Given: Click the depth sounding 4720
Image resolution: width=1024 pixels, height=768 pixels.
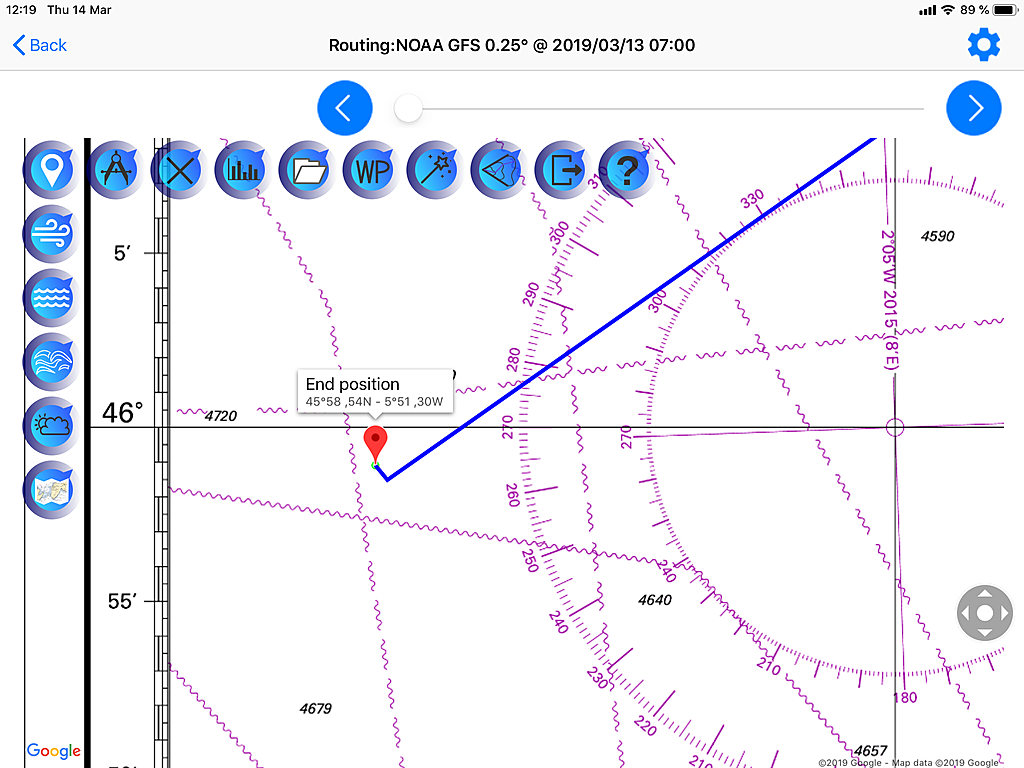Looking at the screenshot, I should (221, 416).
